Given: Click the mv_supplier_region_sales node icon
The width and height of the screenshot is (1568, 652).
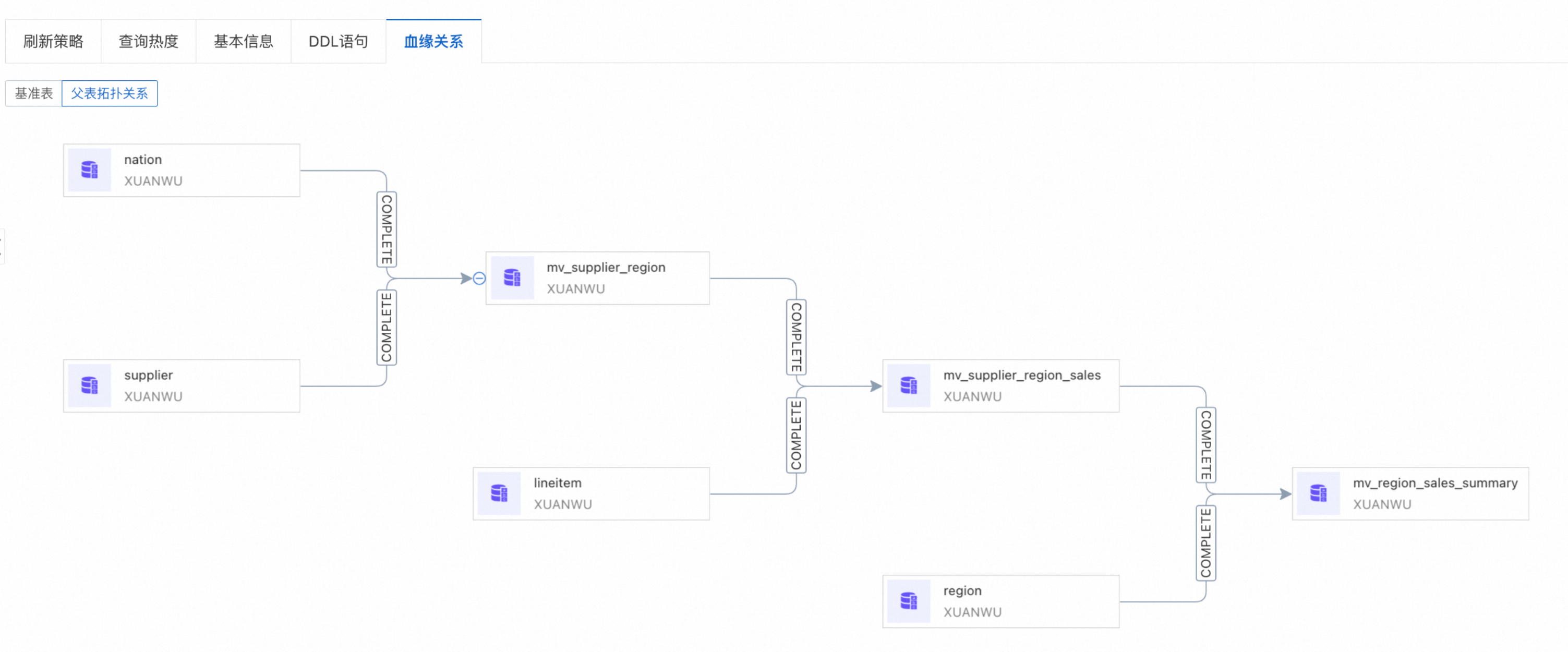Looking at the screenshot, I should 909,385.
